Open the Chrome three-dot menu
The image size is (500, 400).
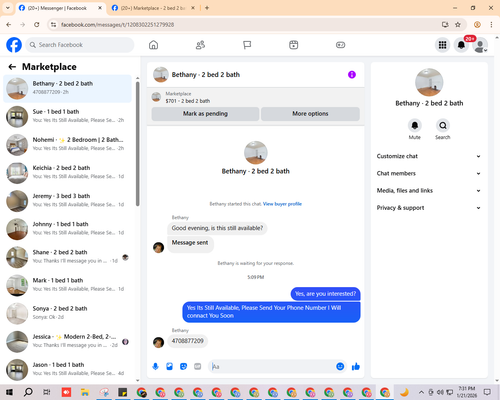[x=491, y=24]
